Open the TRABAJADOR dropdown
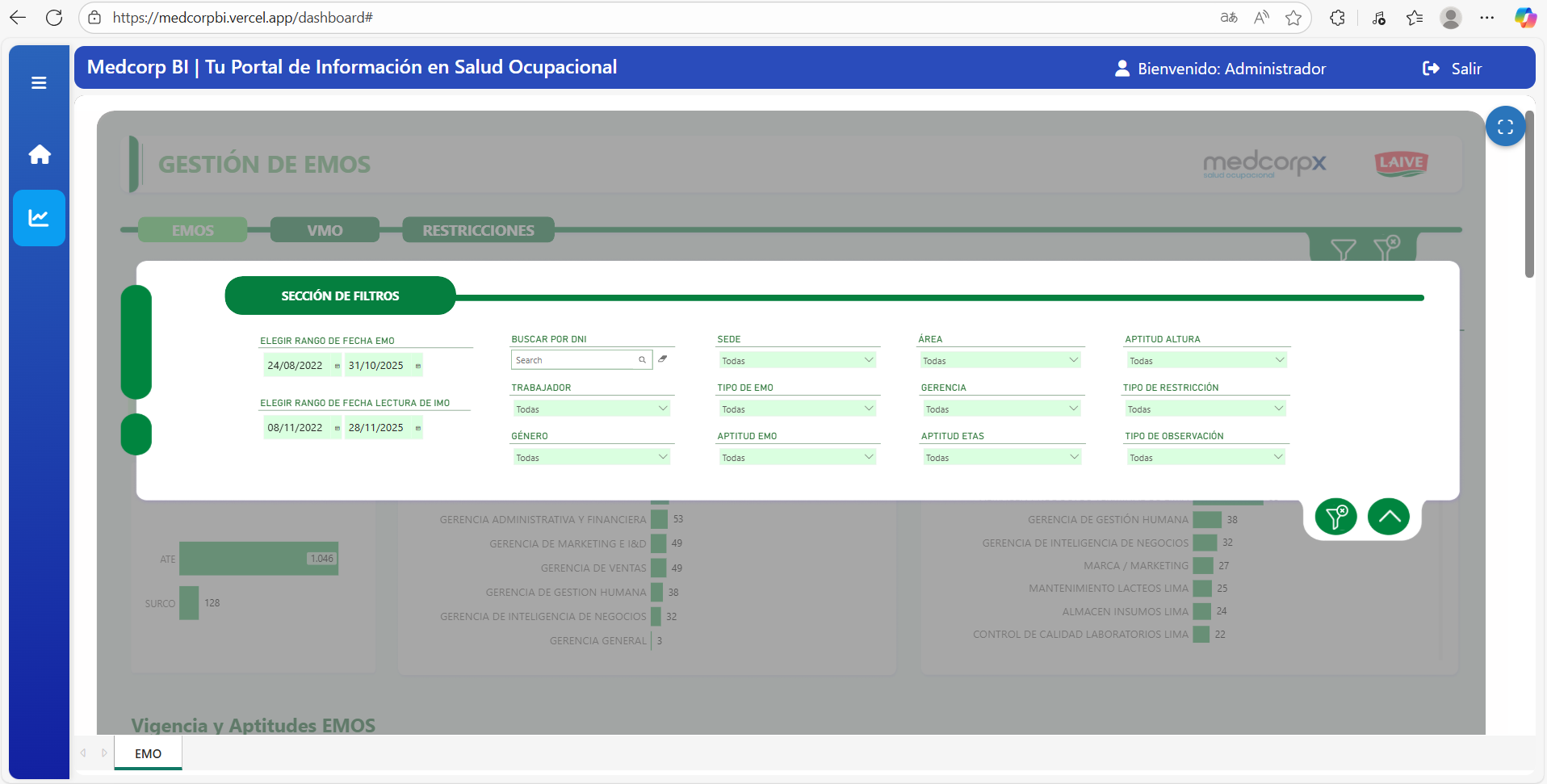The width and height of the screenshot is (1547, 784). point(591,409)
